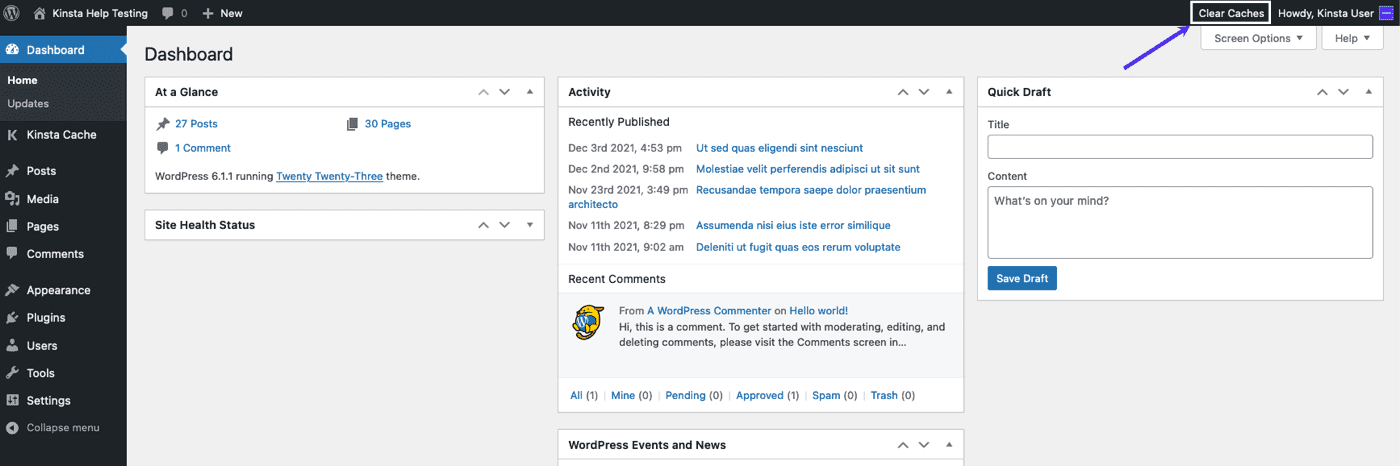Move Activity widget down
Screen dimensions: 1400x466
coord(924,92)
